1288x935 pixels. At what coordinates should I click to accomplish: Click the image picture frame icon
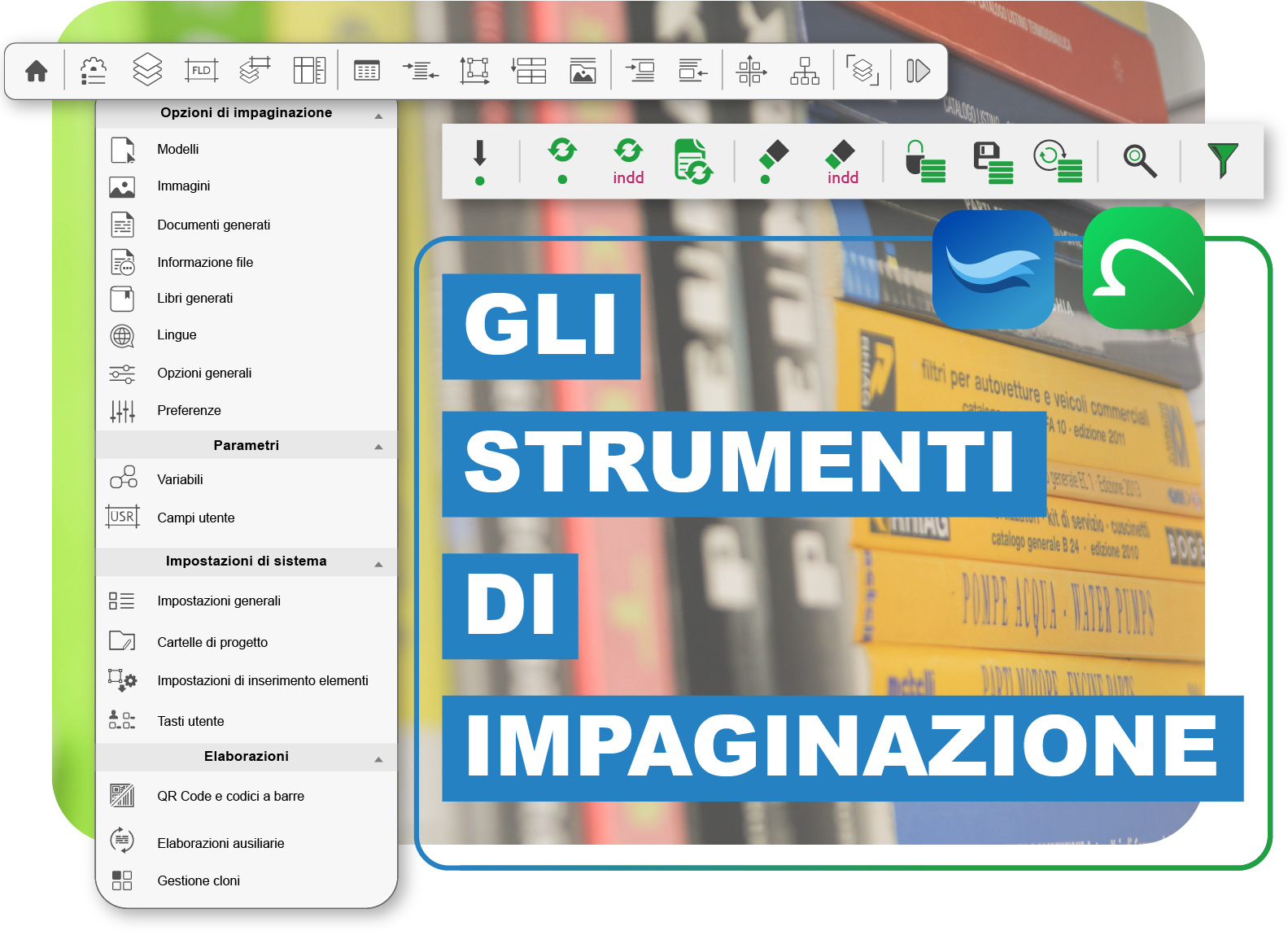[583, 71]
